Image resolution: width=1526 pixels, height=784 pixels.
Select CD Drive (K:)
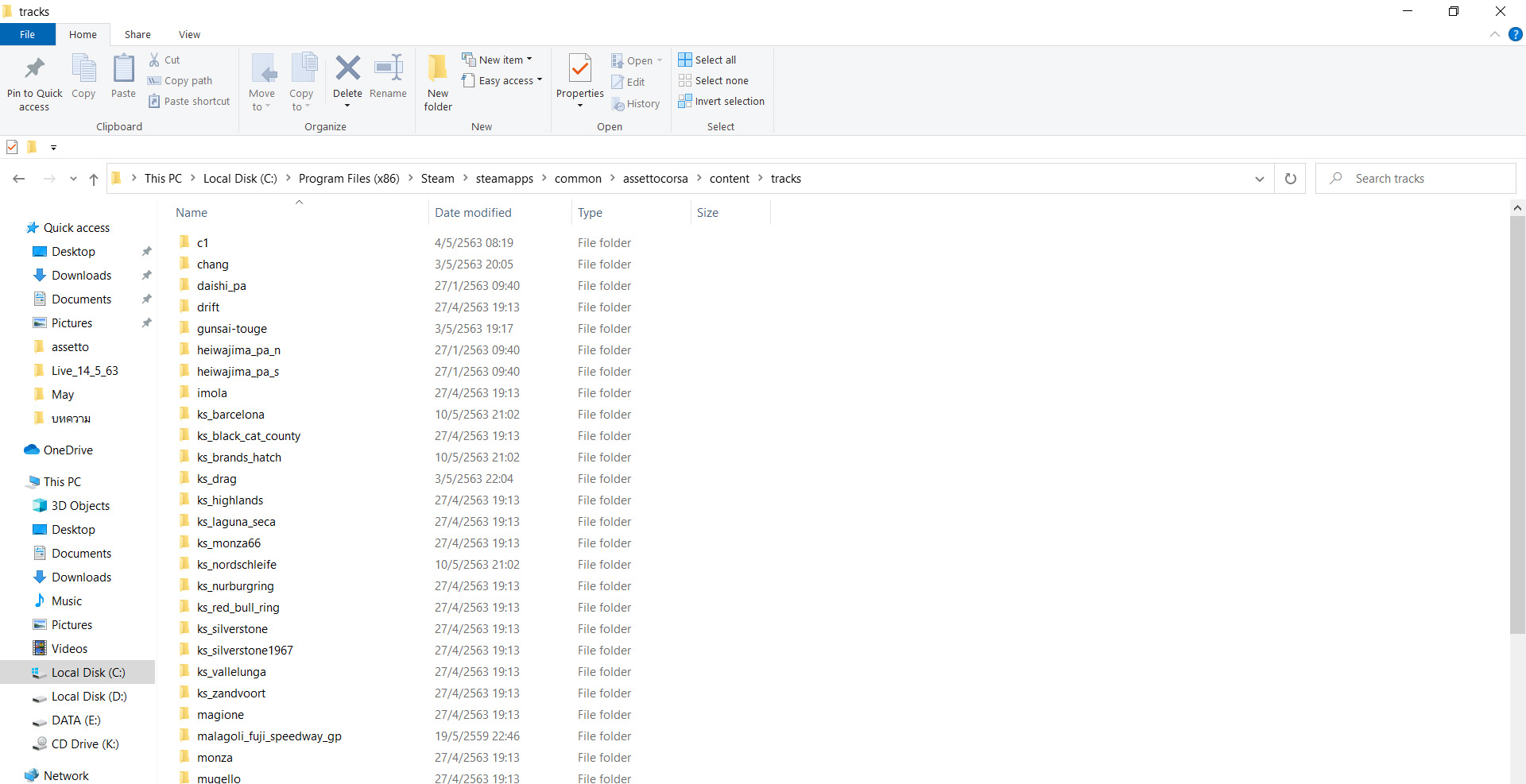pos(76,743)
